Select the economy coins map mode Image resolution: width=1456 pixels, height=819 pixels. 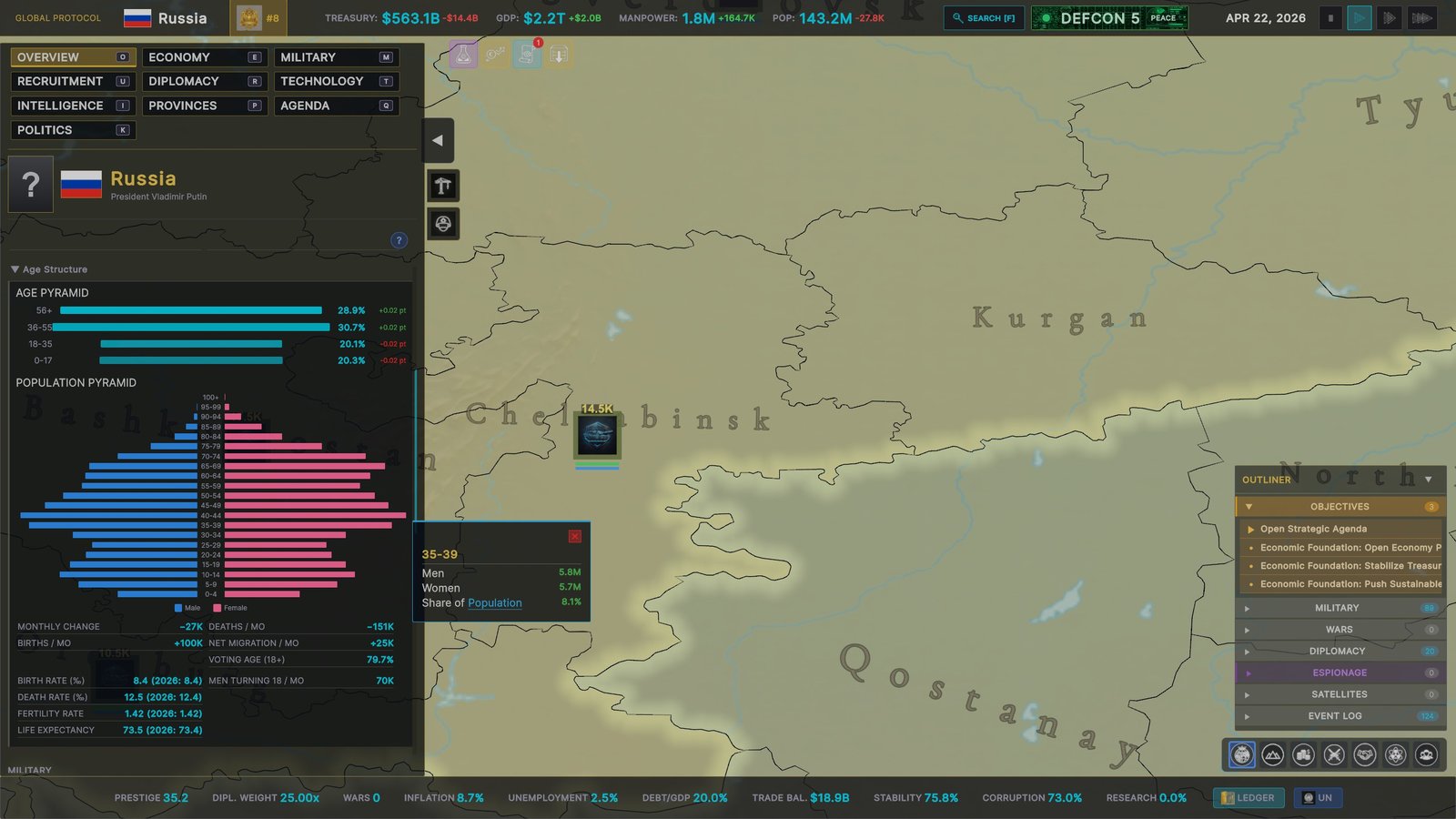[x=1304, y=754]
